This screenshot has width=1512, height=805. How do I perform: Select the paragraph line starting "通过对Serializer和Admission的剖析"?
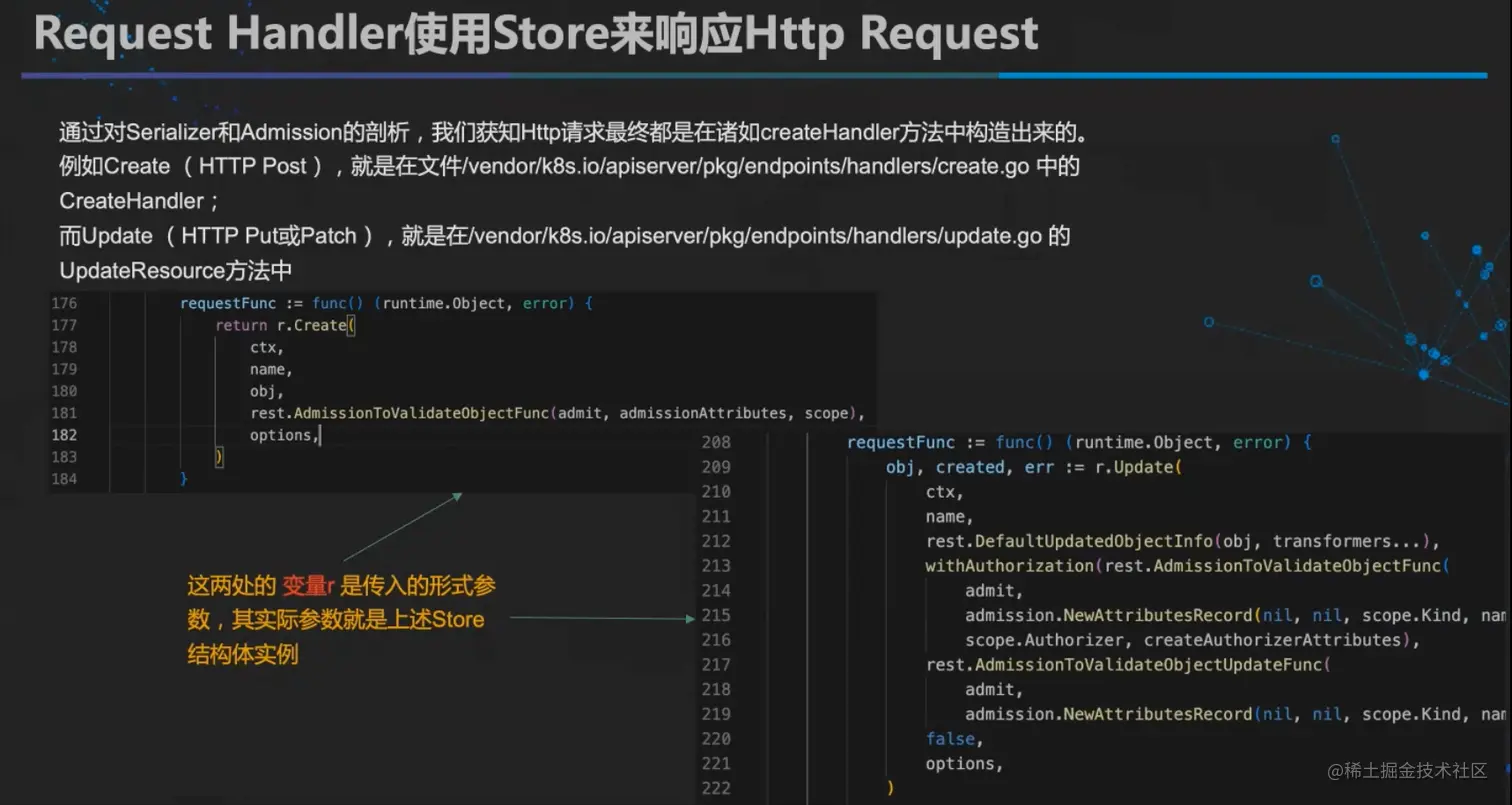tap(573, 132)
